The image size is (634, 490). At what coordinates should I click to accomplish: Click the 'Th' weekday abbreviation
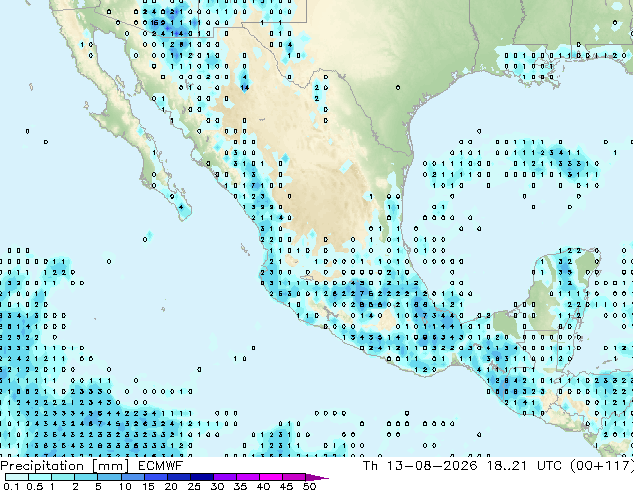370,466
